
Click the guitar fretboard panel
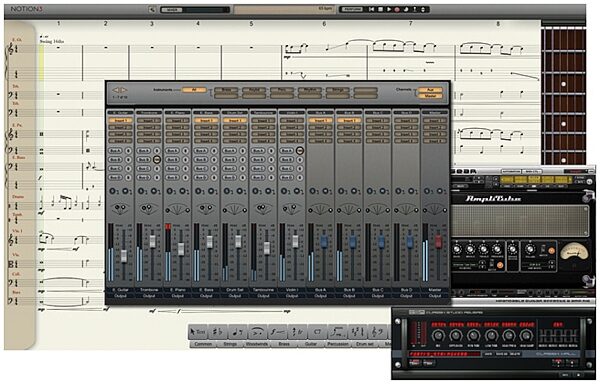(563, 96)
